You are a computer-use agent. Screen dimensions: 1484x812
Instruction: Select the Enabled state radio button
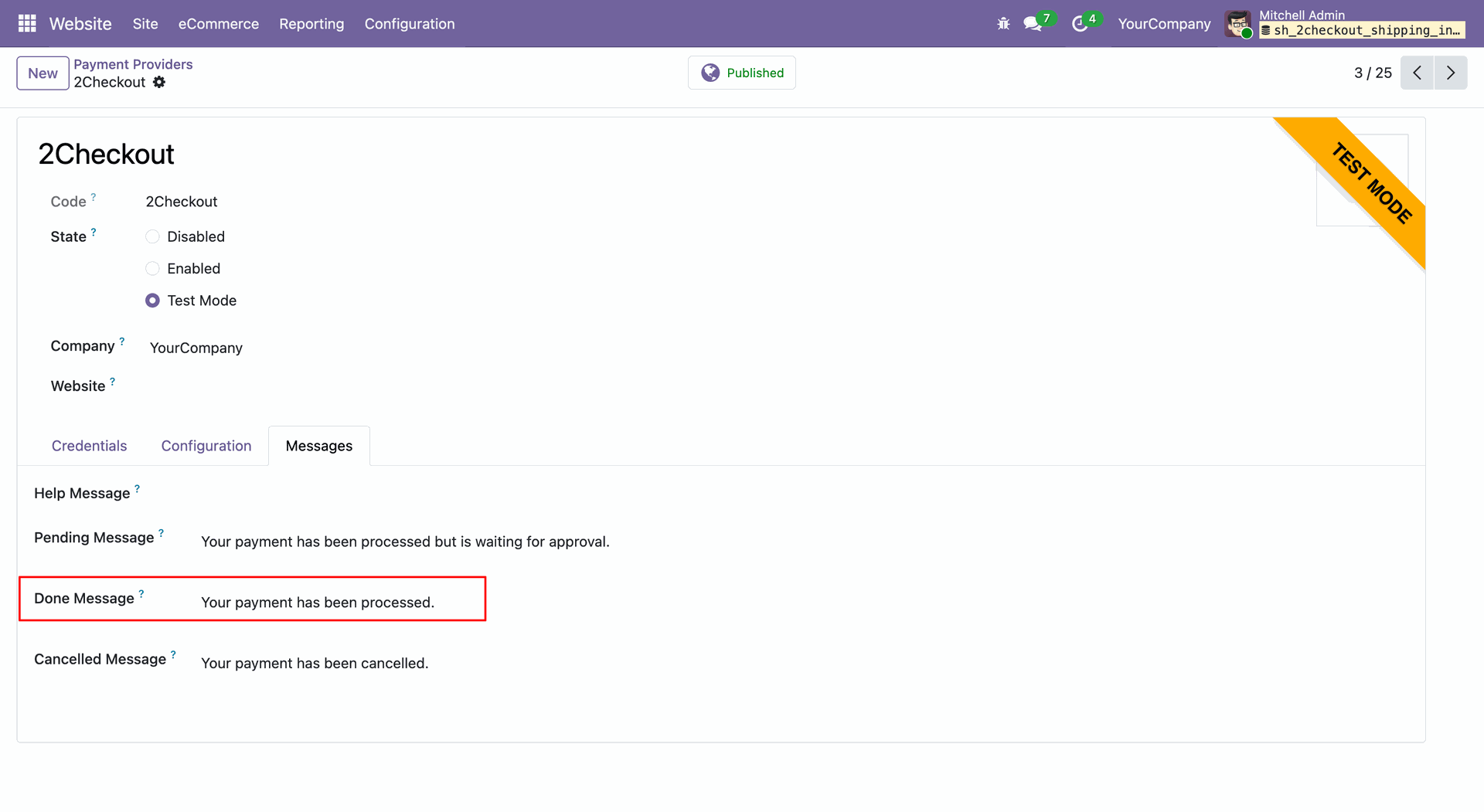point(153,269)
